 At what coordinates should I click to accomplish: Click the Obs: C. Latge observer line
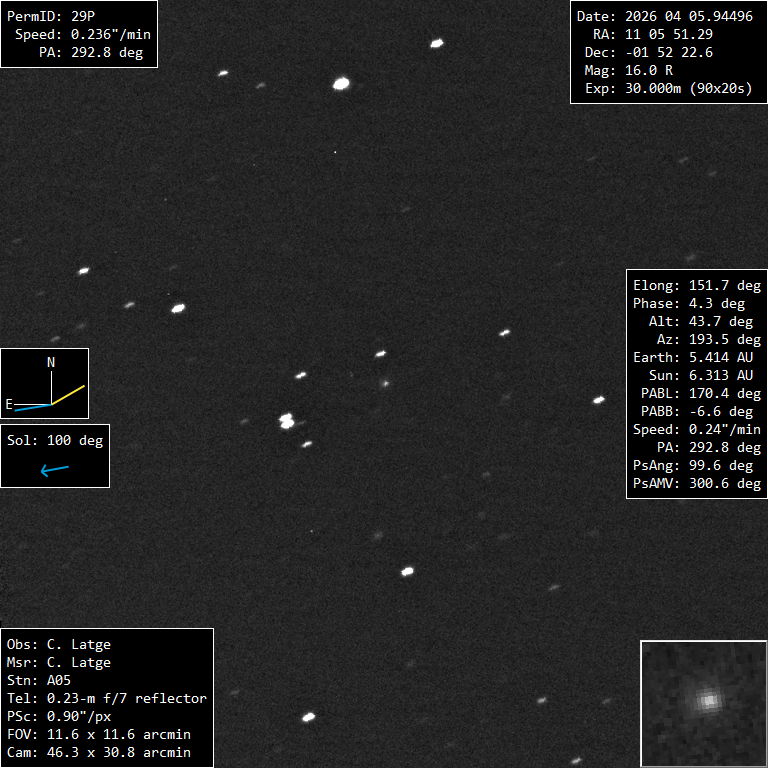click(x=59, y=645)
